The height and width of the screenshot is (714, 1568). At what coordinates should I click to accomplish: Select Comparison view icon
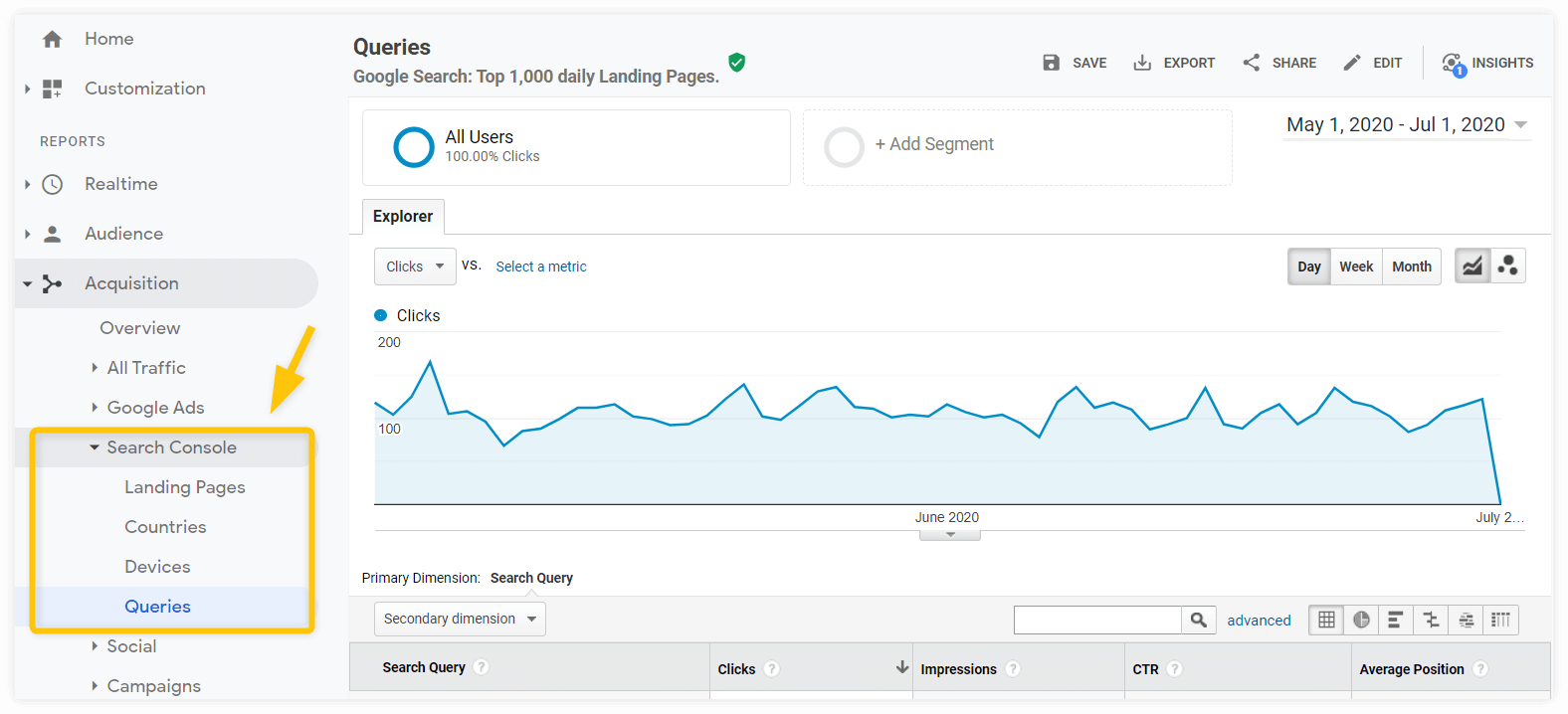click(x=1431, y=620)
